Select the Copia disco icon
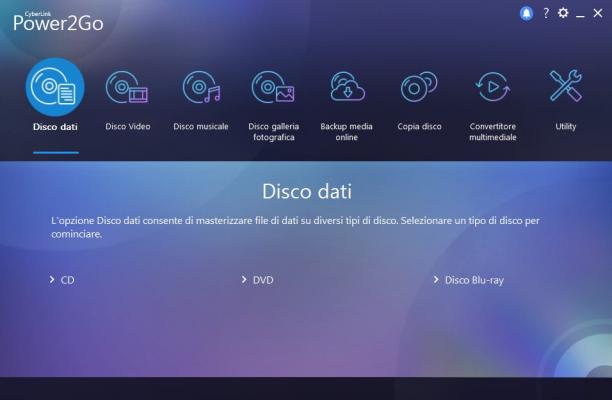612x400 pixels. click(x=419, y=87)
